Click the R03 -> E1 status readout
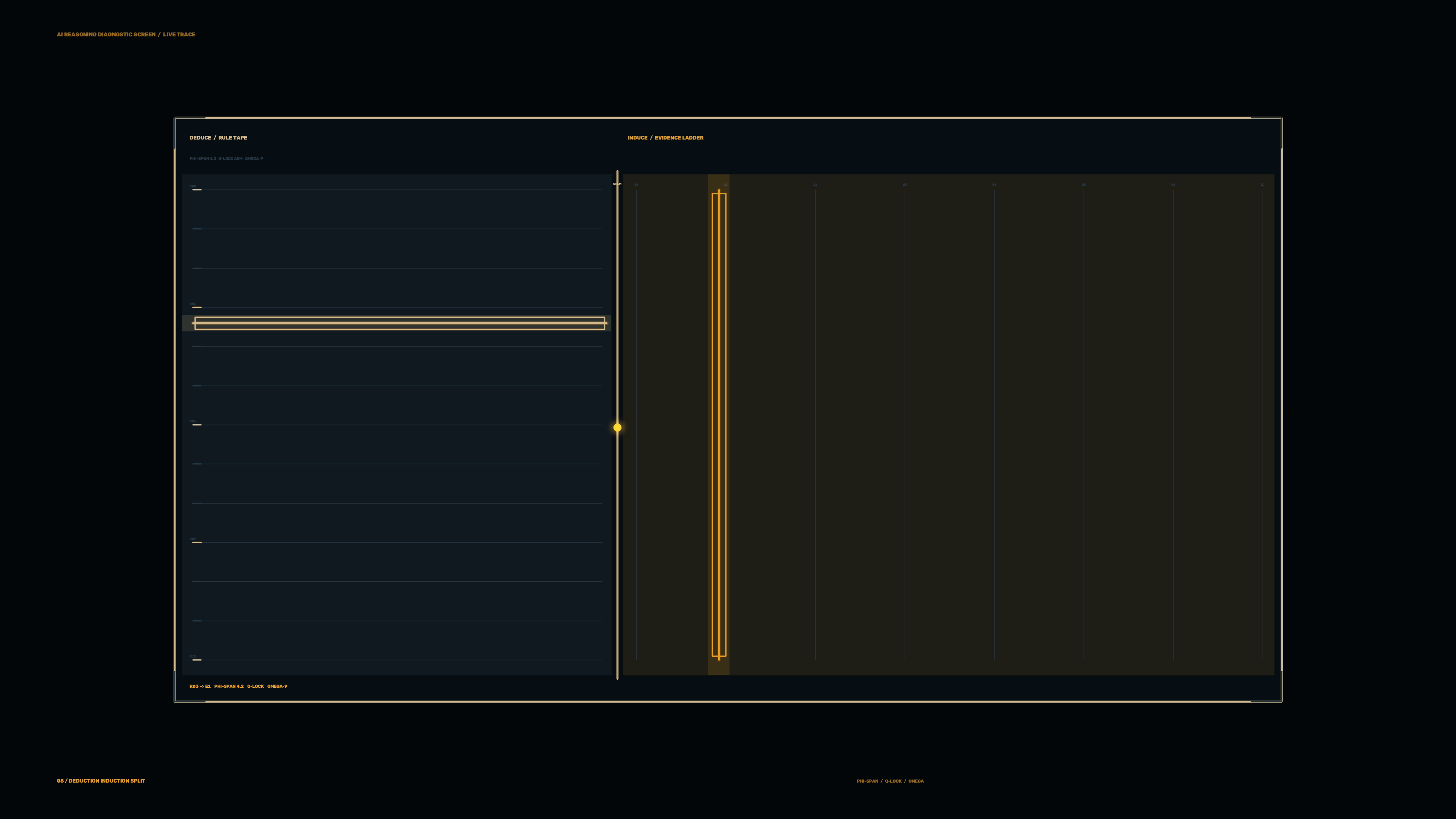 pos(200,686)
